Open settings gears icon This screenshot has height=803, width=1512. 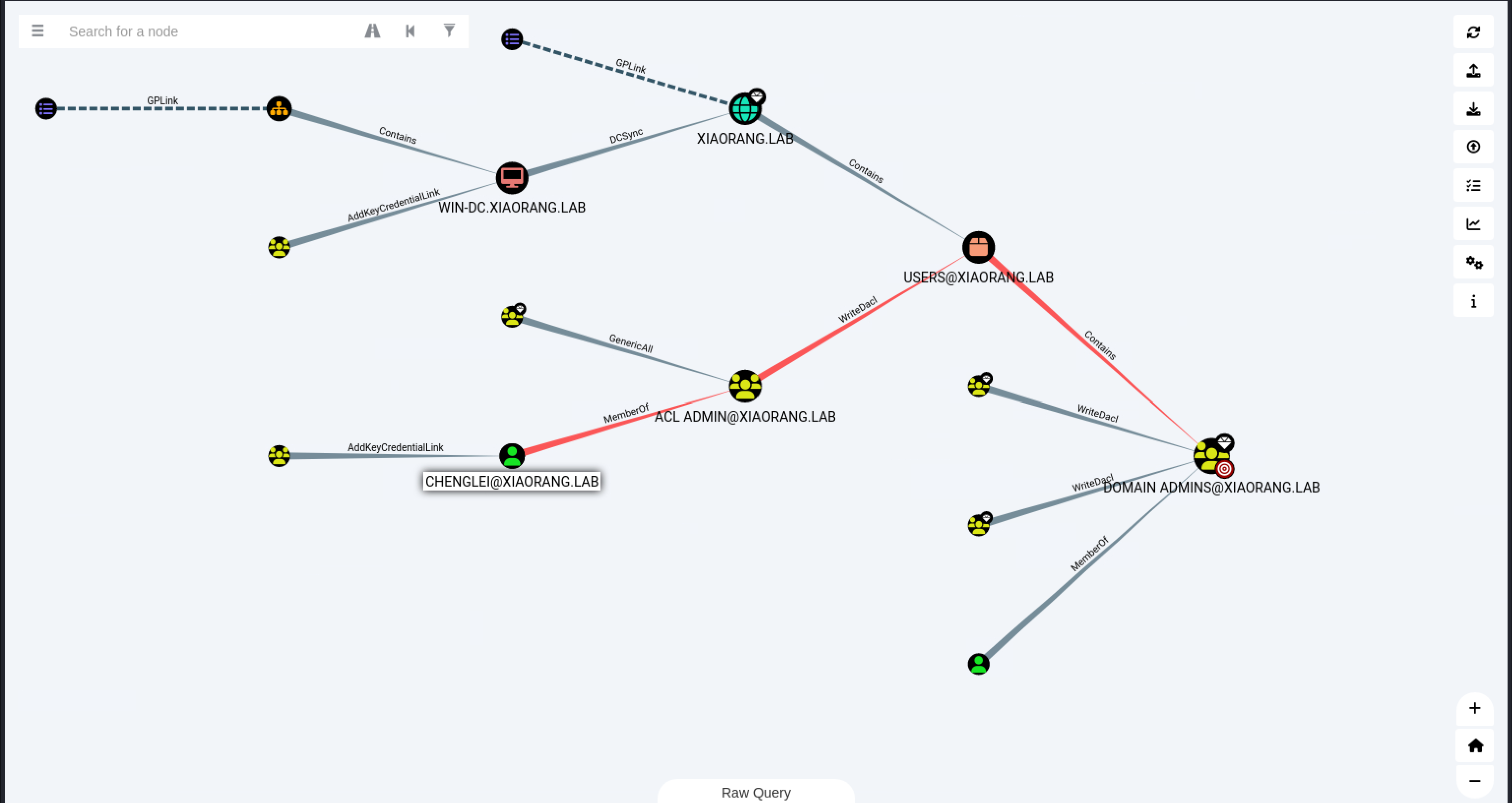tap(1473, 262)
